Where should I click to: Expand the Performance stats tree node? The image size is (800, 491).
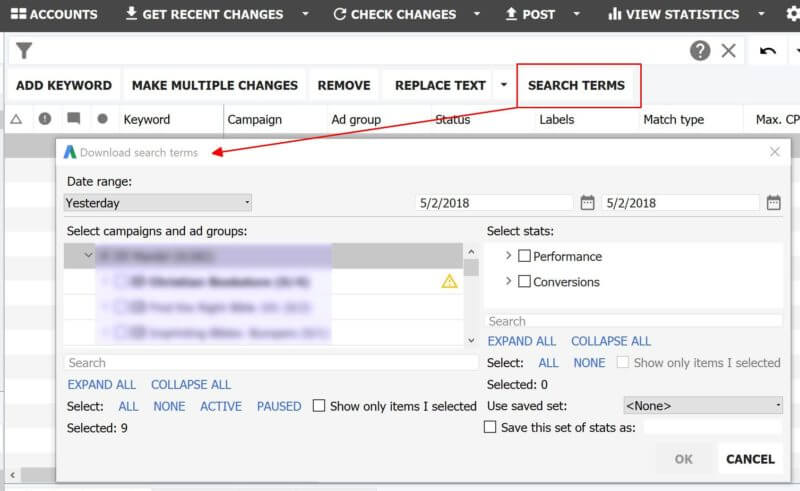click(x=508, y=256)
